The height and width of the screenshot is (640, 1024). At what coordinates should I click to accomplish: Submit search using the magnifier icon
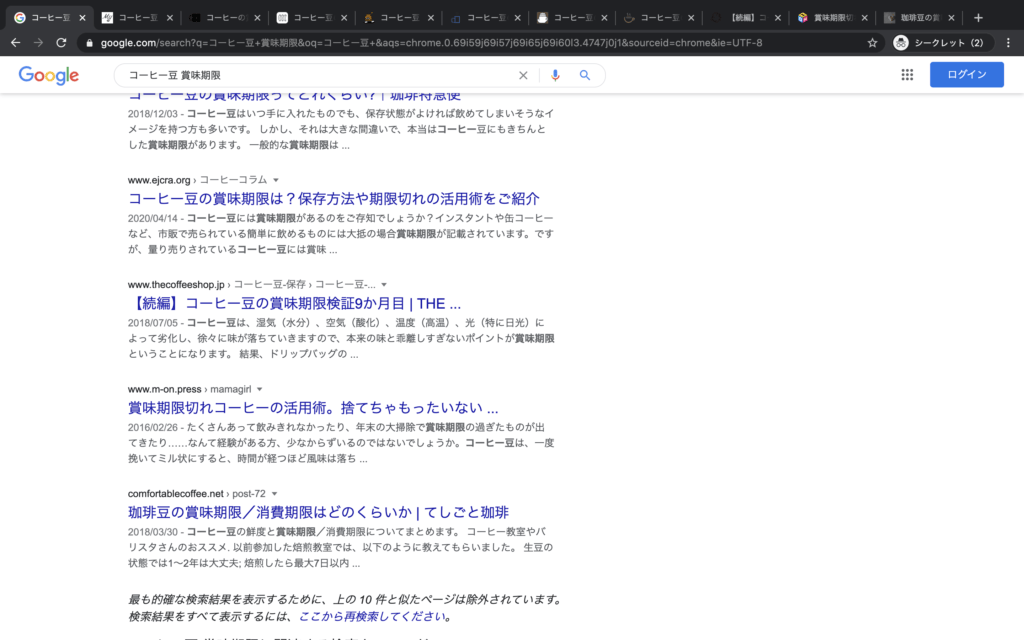point(584,75)
